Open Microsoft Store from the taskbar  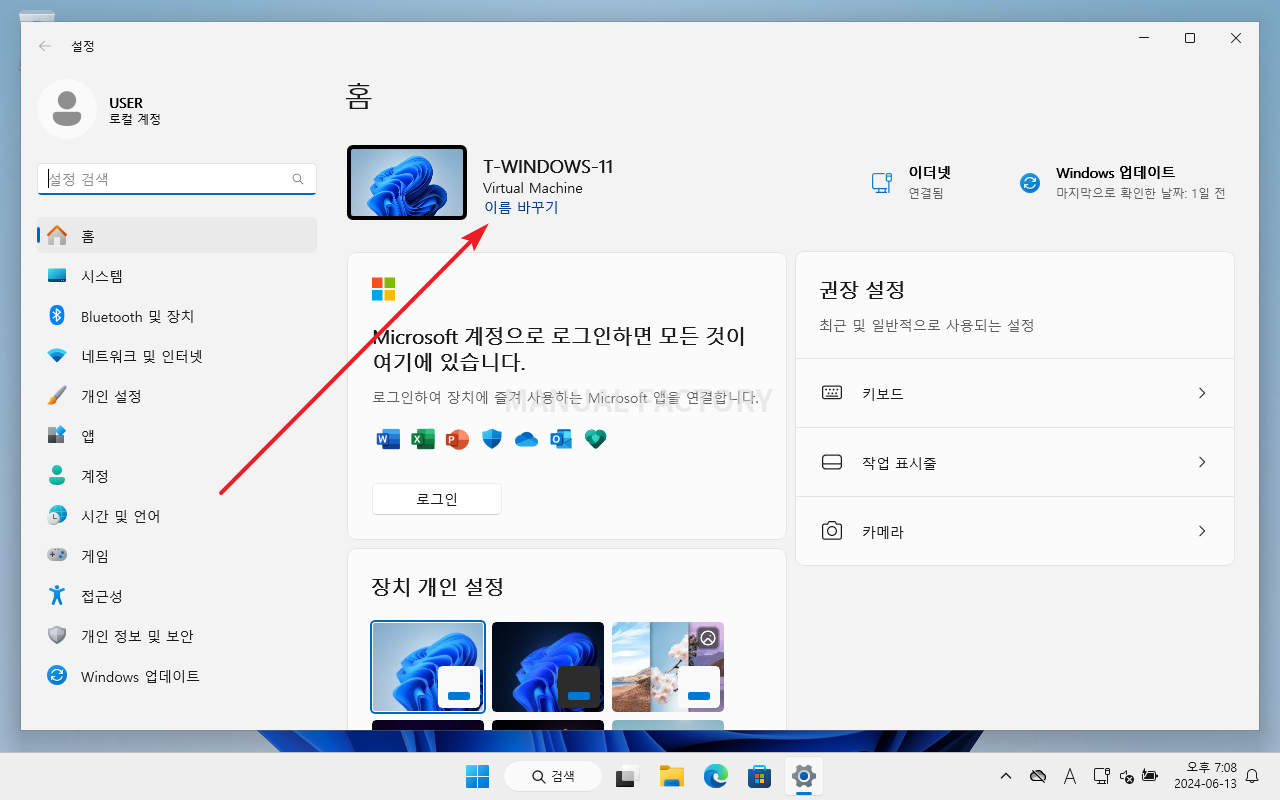pyautogui.click(x=759, y=776)
